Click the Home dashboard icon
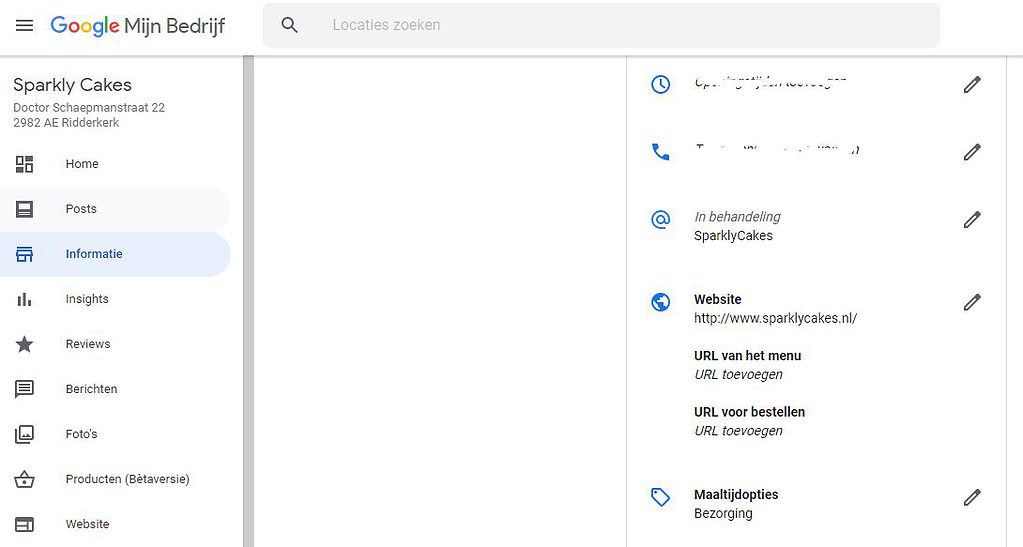1023x547 pixels. (x=24, y=164)
